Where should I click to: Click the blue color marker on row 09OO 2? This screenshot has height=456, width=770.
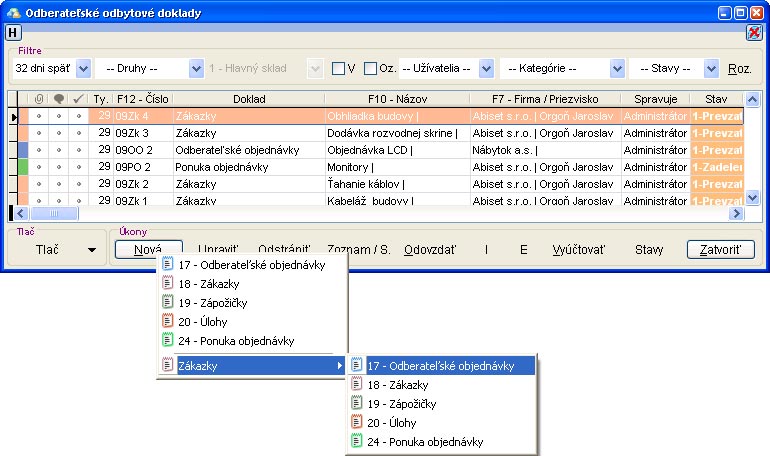(x=24, y=150)
